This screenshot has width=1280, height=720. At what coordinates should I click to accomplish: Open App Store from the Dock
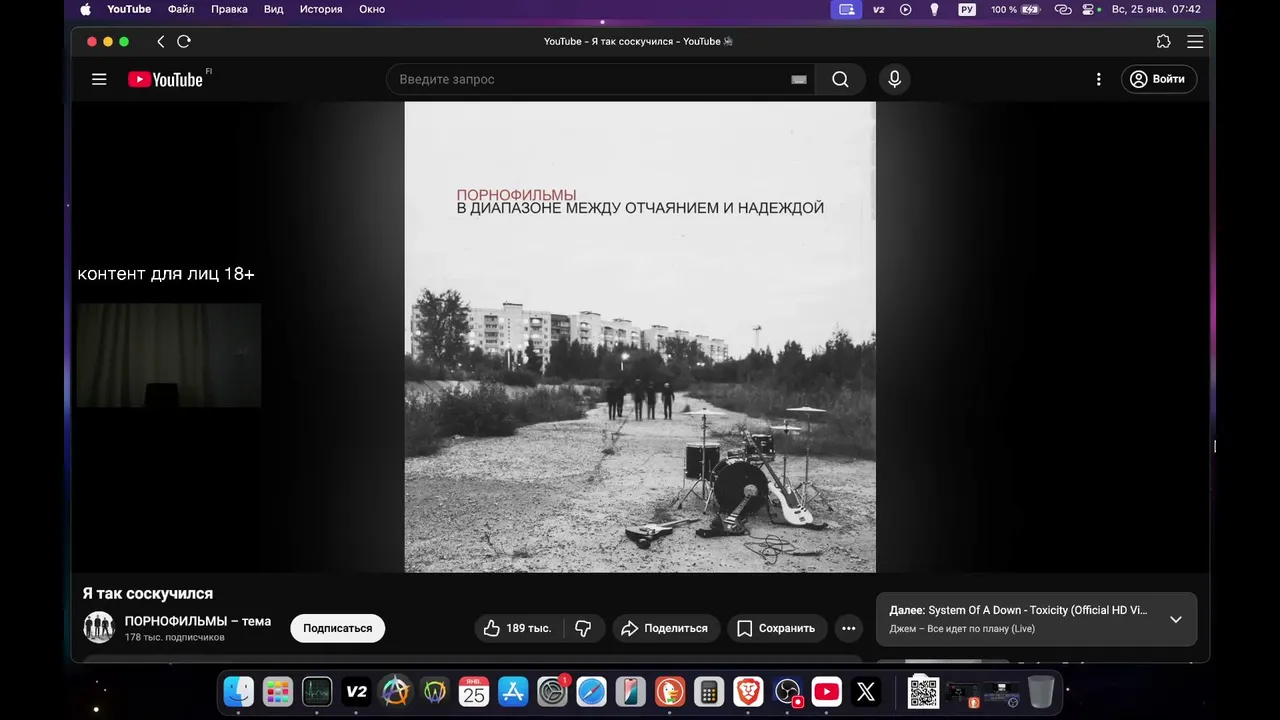tap(513, 691)
